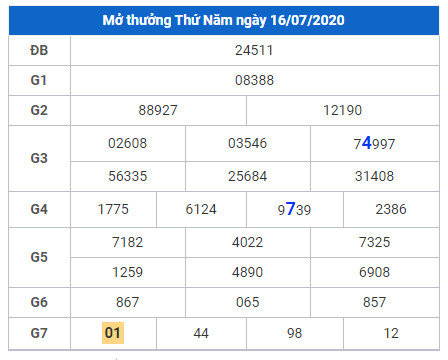Click the G6 number 857
Viewport: 448px width, 360px height.
pyautogui.click(x=374, y=302)
